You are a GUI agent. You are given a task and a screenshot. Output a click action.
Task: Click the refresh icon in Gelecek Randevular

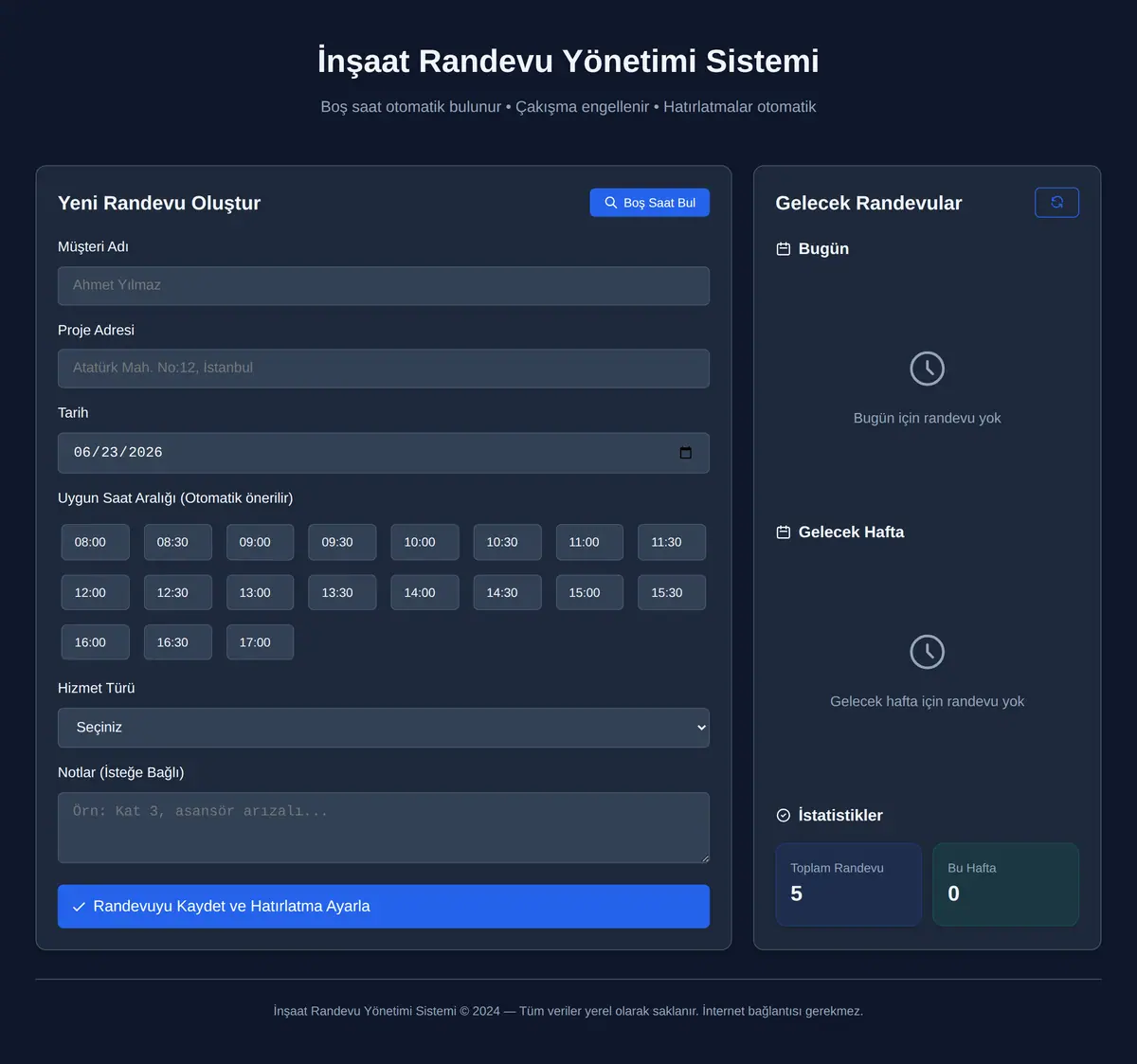pos(1056,203)
